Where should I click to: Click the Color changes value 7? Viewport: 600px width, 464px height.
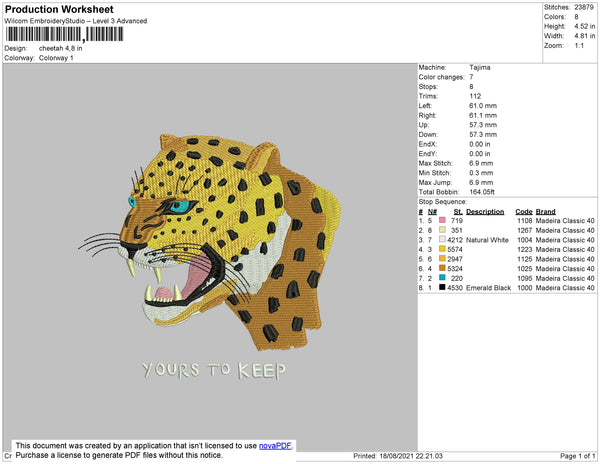471,77
